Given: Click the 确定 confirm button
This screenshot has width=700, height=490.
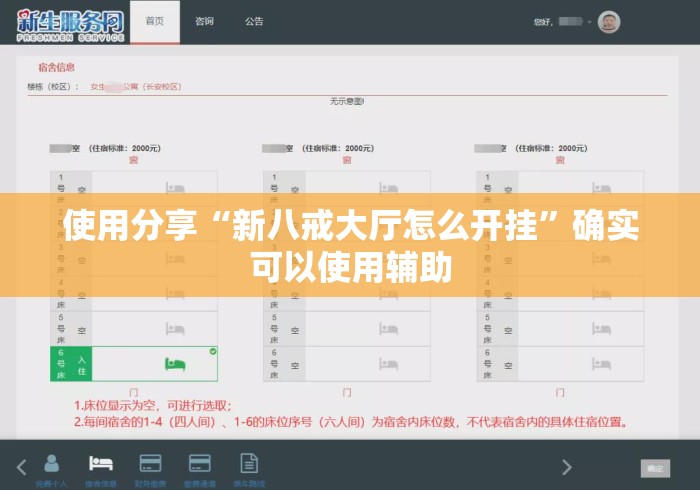Looking at the screenshot, I should pos(655,469).
